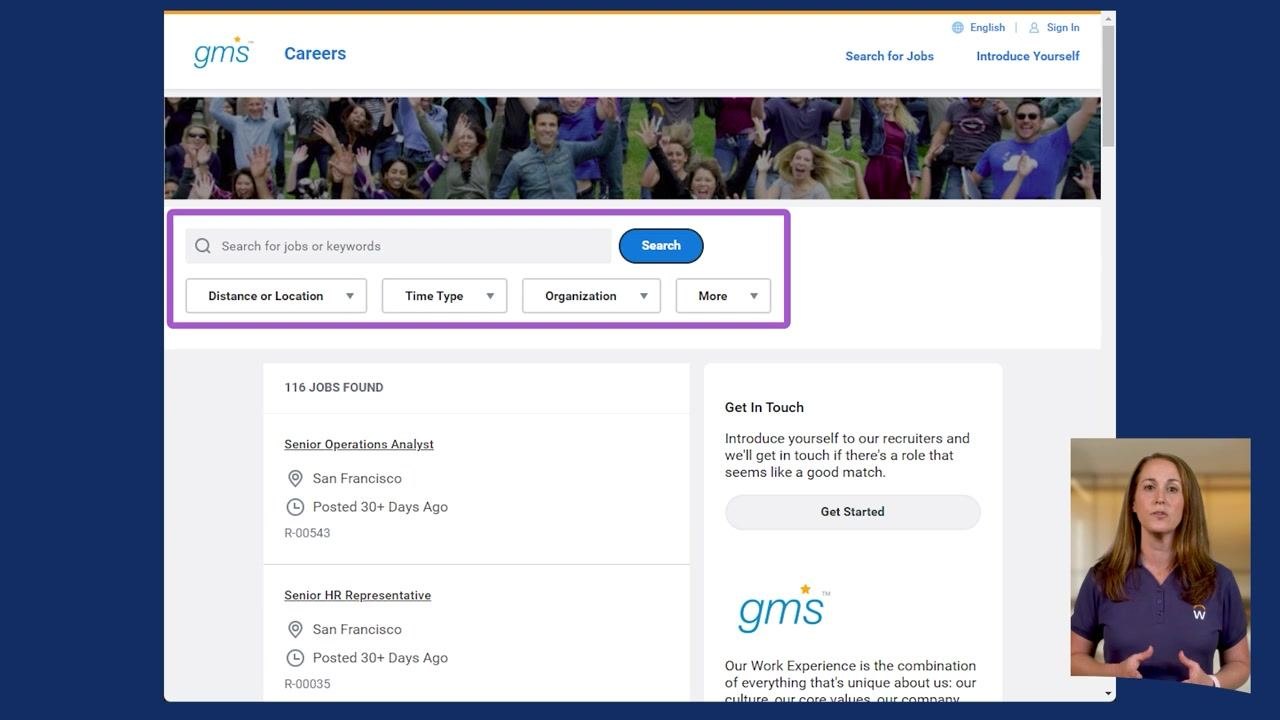
Task: Click San Francisco under Senior Operations Analyst
Action: tap(357, 478)
